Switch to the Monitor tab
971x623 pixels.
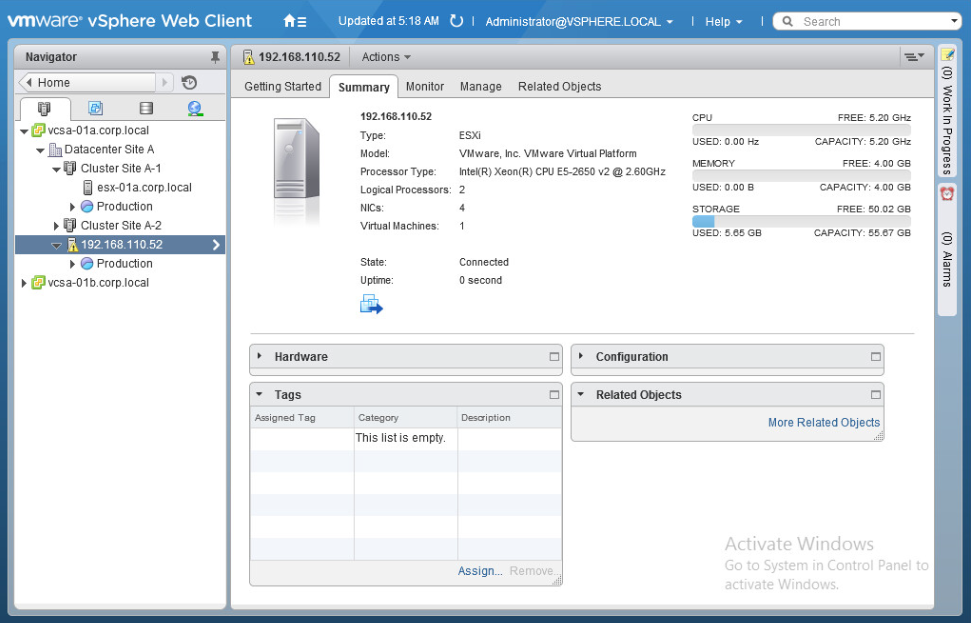click(x=425, y=87)
